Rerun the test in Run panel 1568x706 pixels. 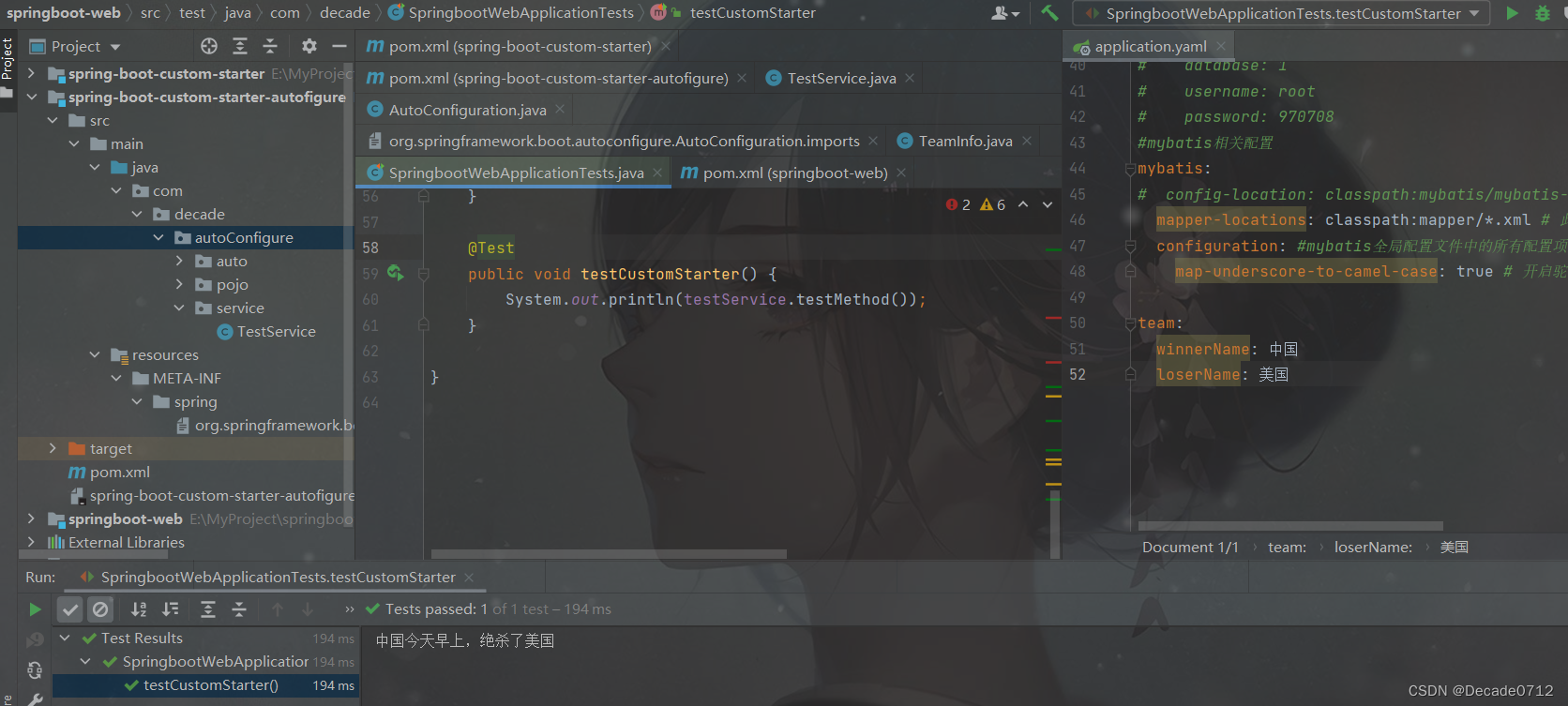[35, 609]
